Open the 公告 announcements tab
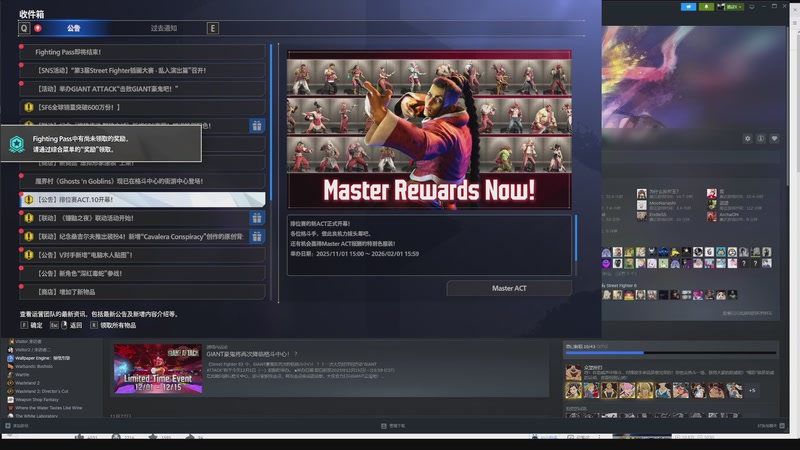The height and width of the screenshot is (450, 800). tap(73, 28)
